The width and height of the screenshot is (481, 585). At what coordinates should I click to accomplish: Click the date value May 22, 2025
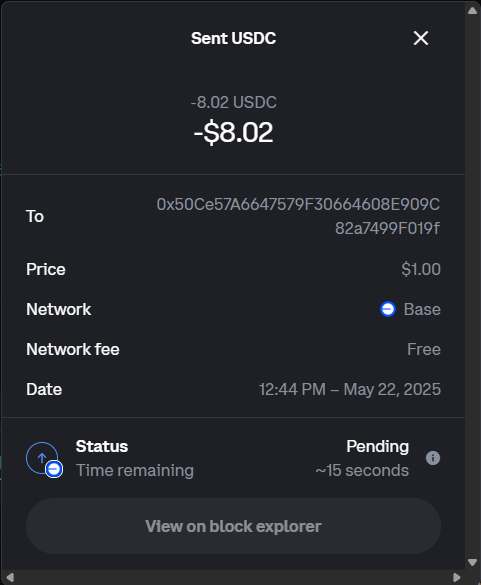click(392, 390)
